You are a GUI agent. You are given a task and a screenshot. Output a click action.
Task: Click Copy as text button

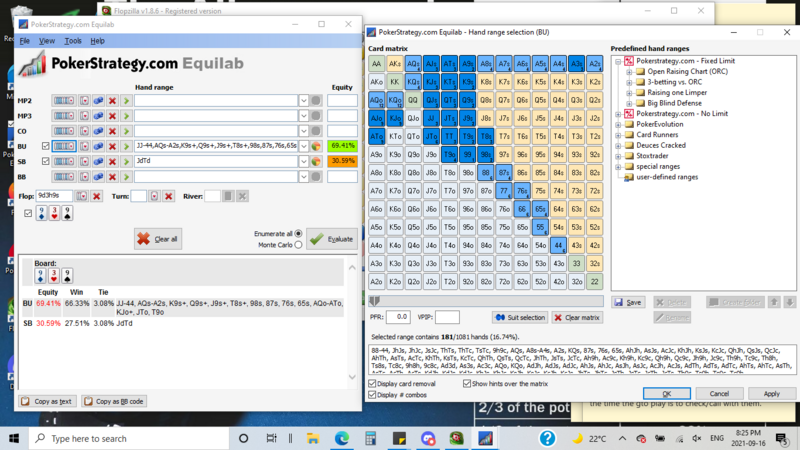[47, 402]
